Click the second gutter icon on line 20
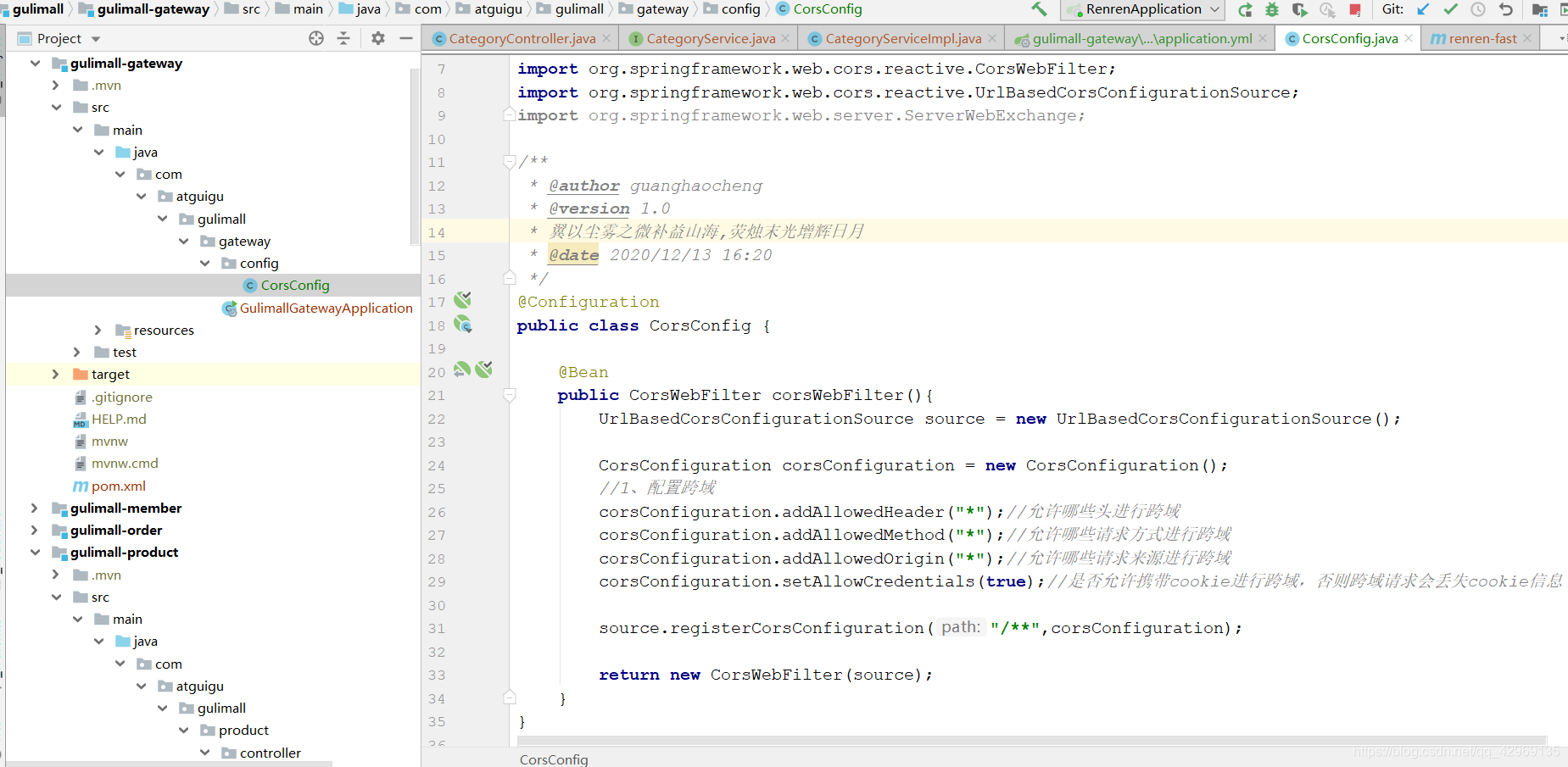 [x=484, y=370]
